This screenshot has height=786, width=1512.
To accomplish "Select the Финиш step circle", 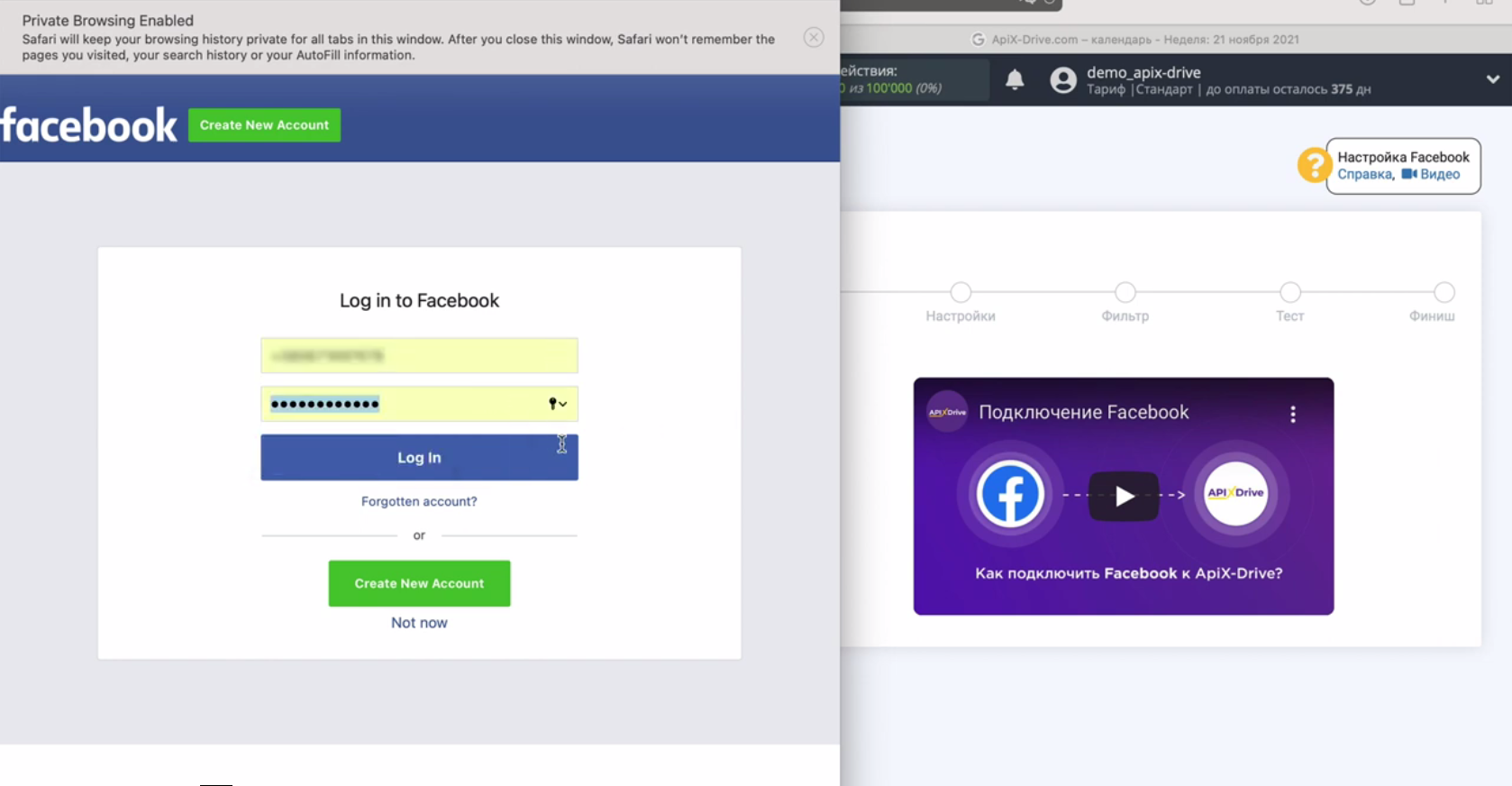I will pos(1444,292).
